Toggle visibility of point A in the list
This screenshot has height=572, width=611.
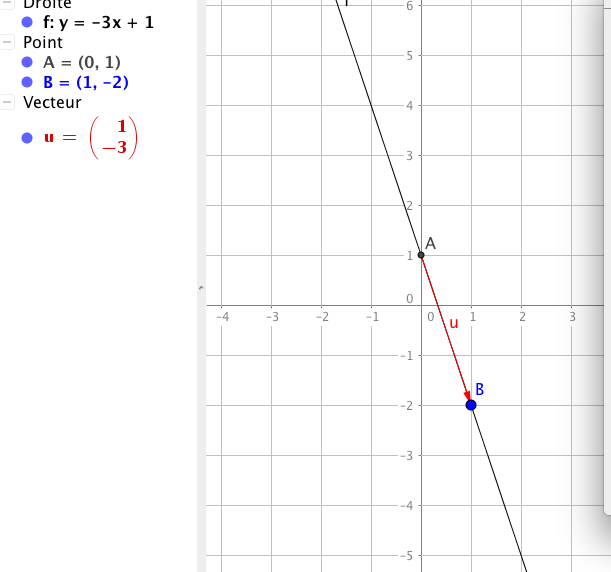tap(27, 62)
